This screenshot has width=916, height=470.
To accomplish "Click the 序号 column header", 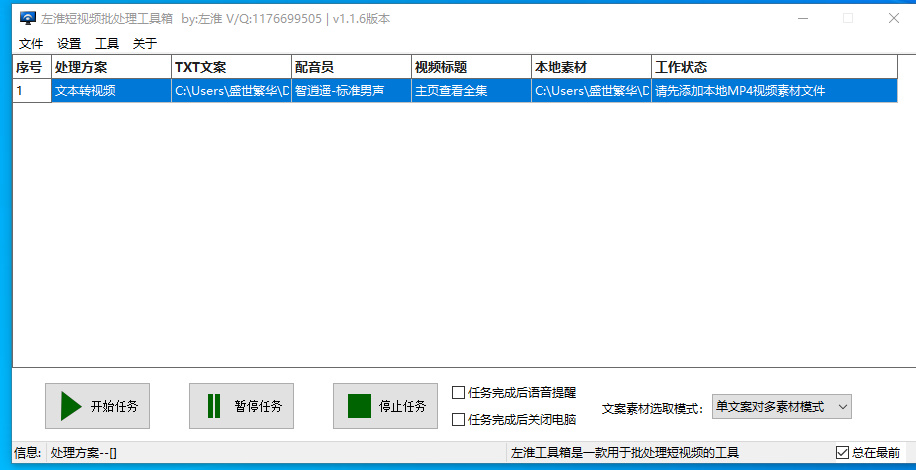I will [x=32, y=67].
